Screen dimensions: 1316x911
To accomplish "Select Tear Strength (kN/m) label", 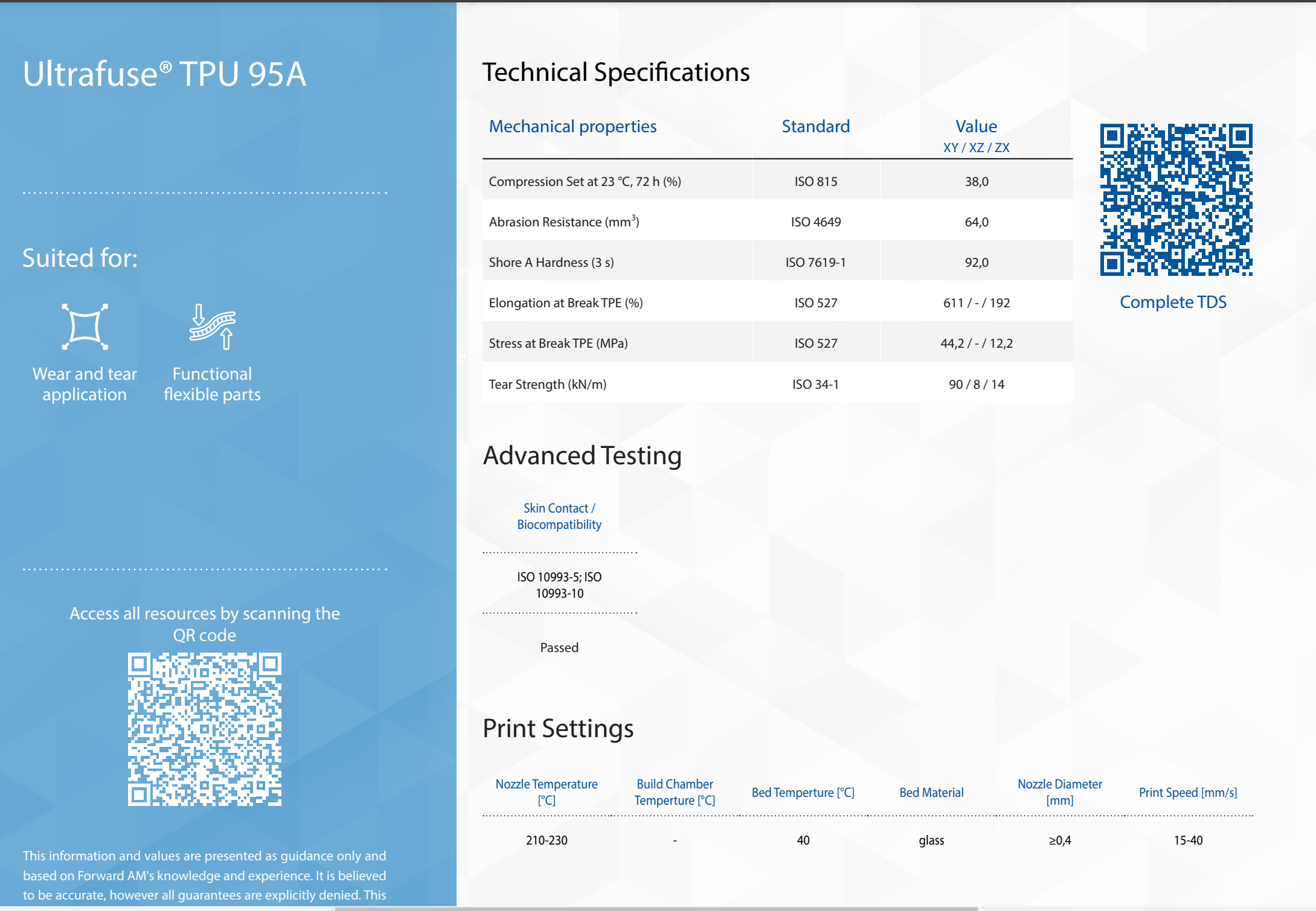I will pyautogui.click(x=548, y=385).
